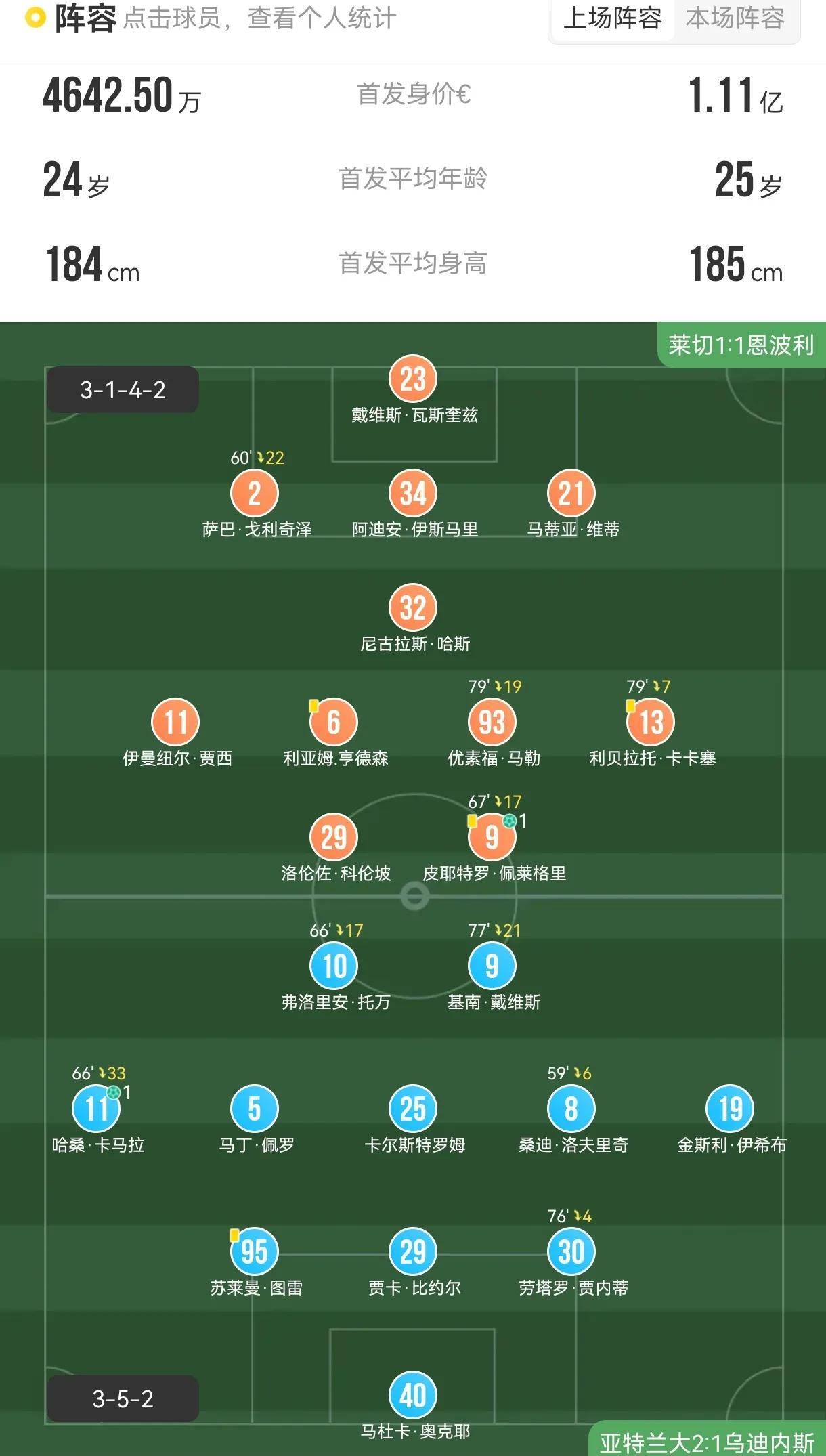The height and width of the screenshot is (1456, 826).
Task: Switch to 上场阵容 tab
Action: (x=612, y=18)
